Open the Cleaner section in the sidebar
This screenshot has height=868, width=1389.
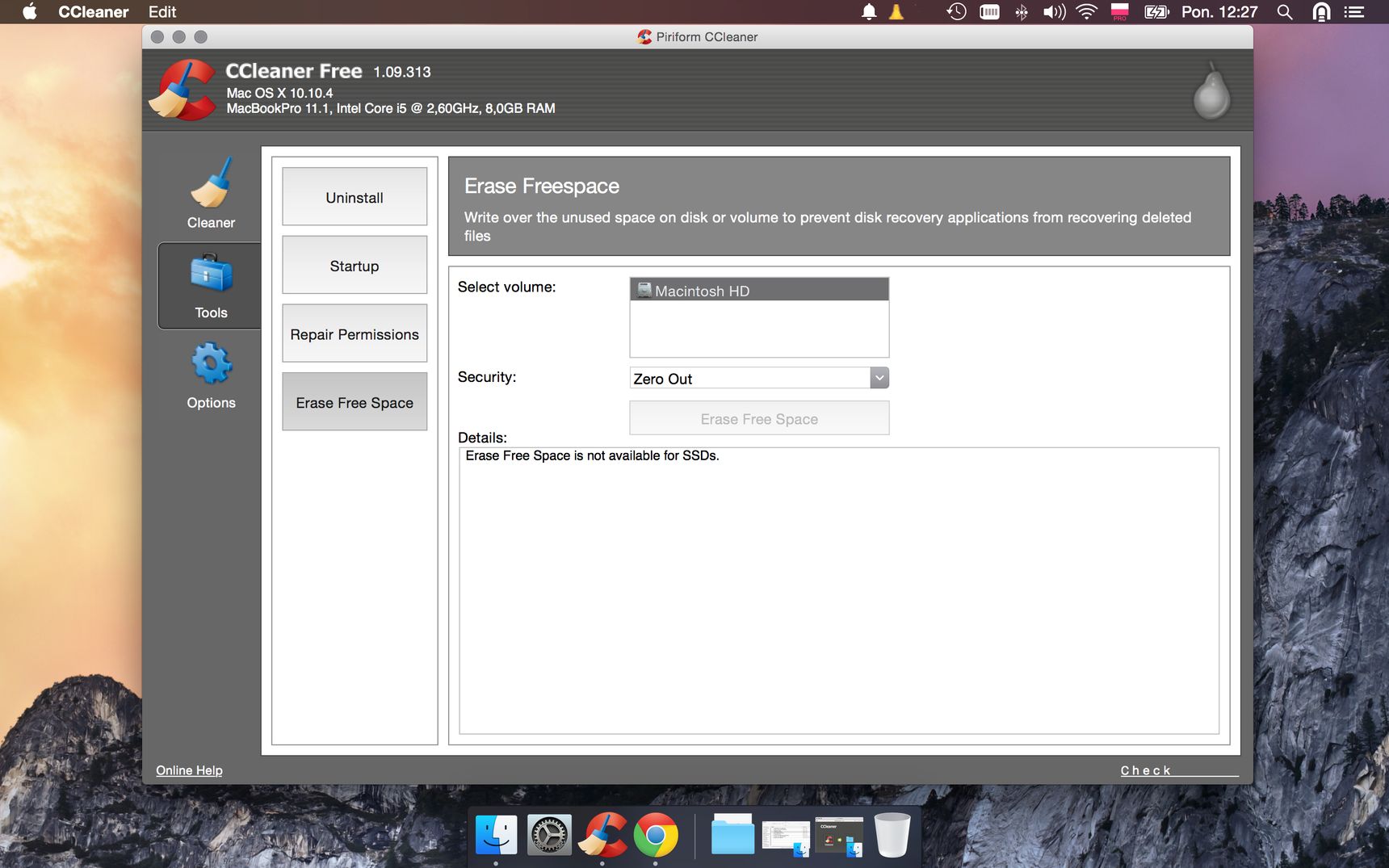click(x=211, y=194)
